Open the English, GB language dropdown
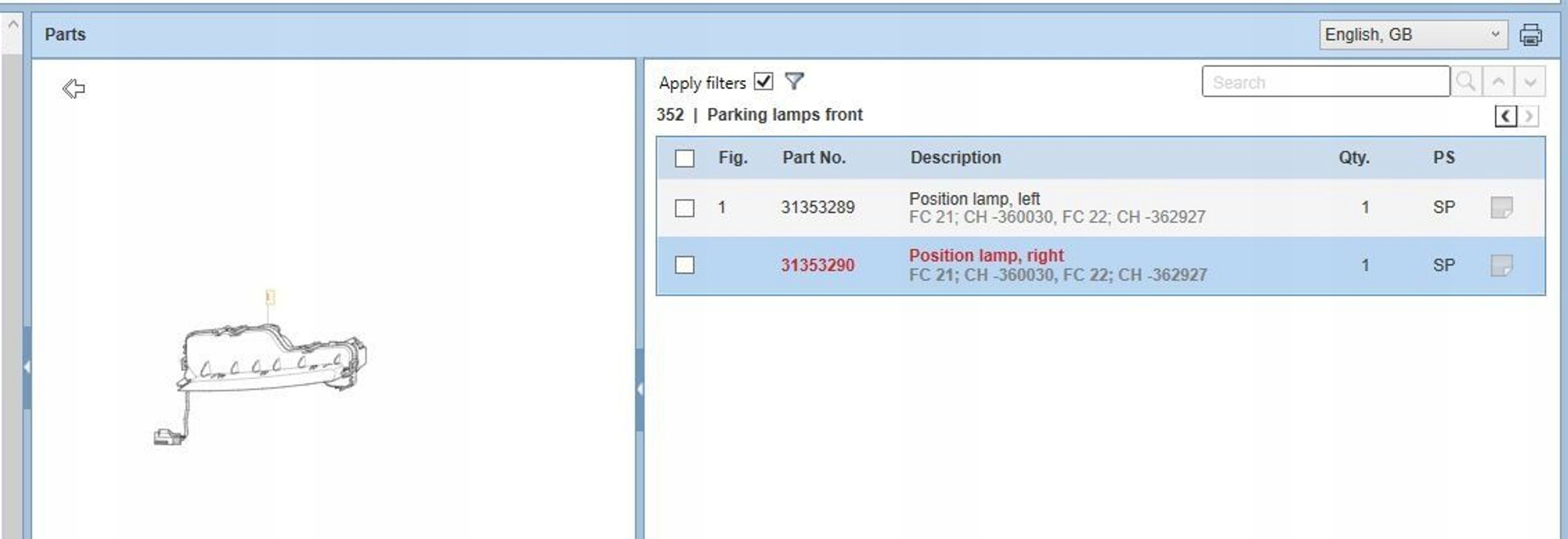The width and height of the screenshot is (1568, 539). click(1412, 34)
